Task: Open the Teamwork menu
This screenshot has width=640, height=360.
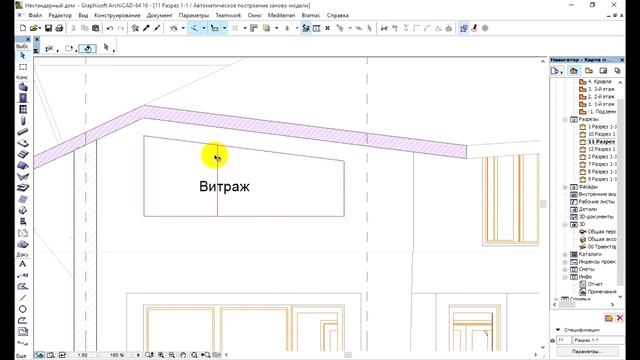Action: (x=228, y=15)
